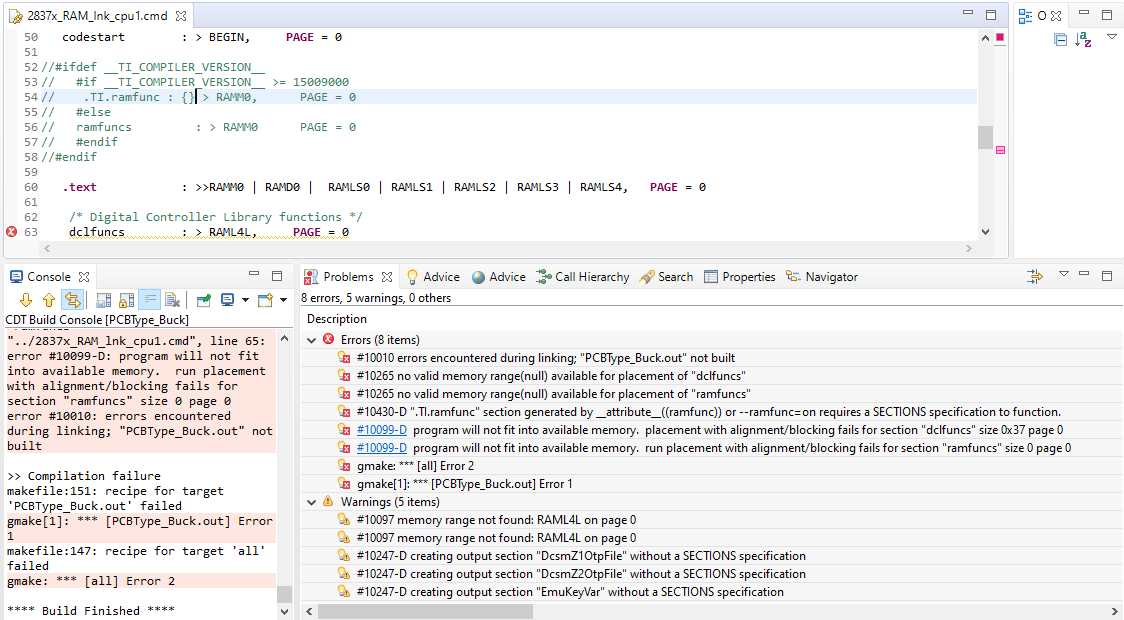This screenshot has height=620, width=1124.
Task: Collapse the Warnings (5 items) group
Action: coord(312,502)
